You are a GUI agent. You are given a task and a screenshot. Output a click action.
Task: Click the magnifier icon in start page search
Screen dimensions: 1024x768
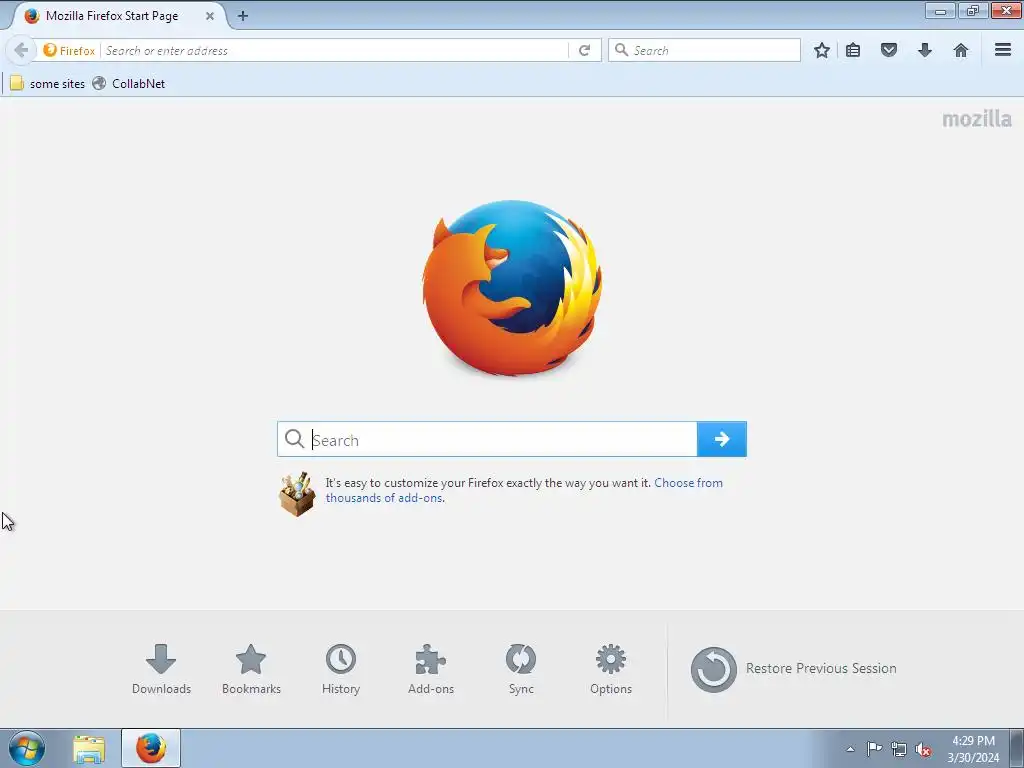(295, 439)
